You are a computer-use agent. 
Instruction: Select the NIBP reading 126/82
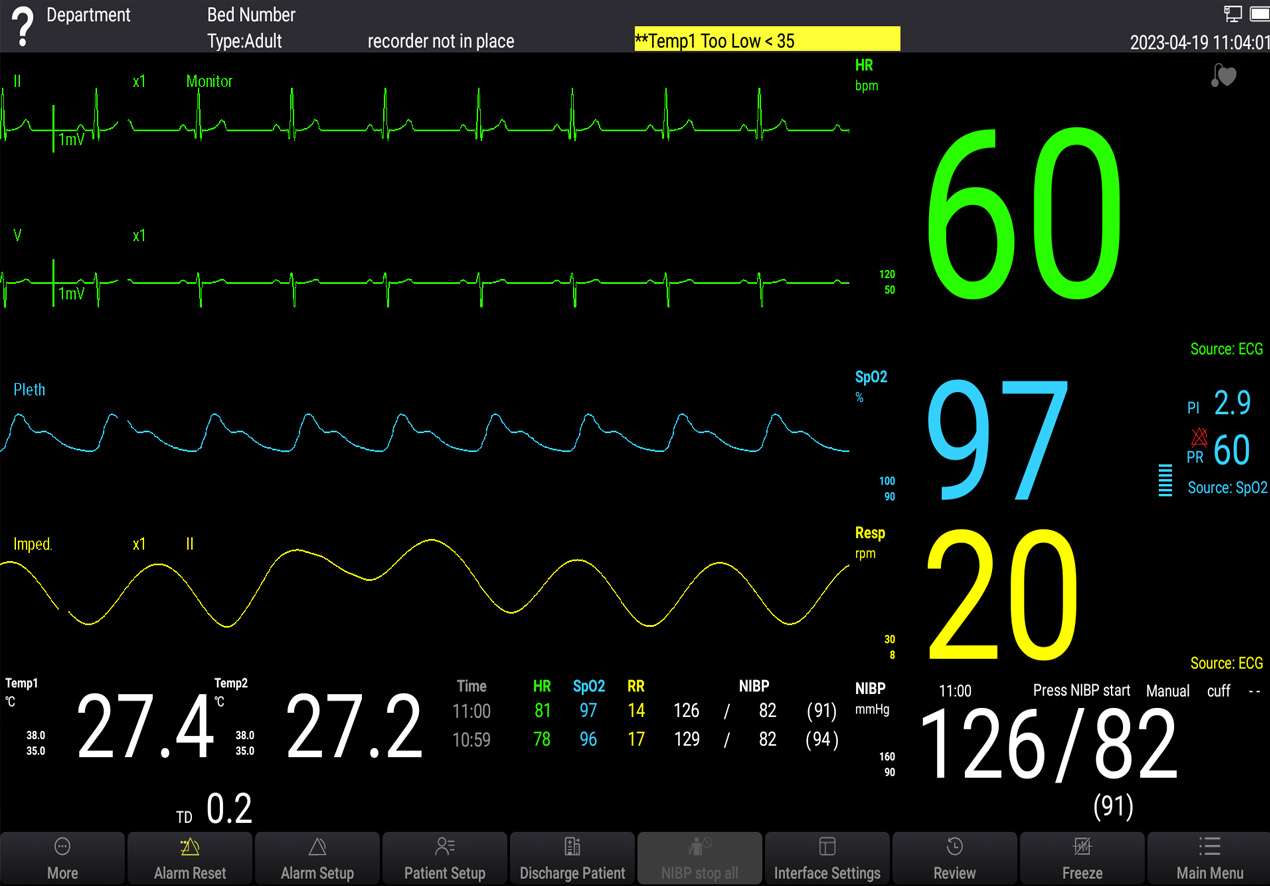click(x=1047, y=745)
